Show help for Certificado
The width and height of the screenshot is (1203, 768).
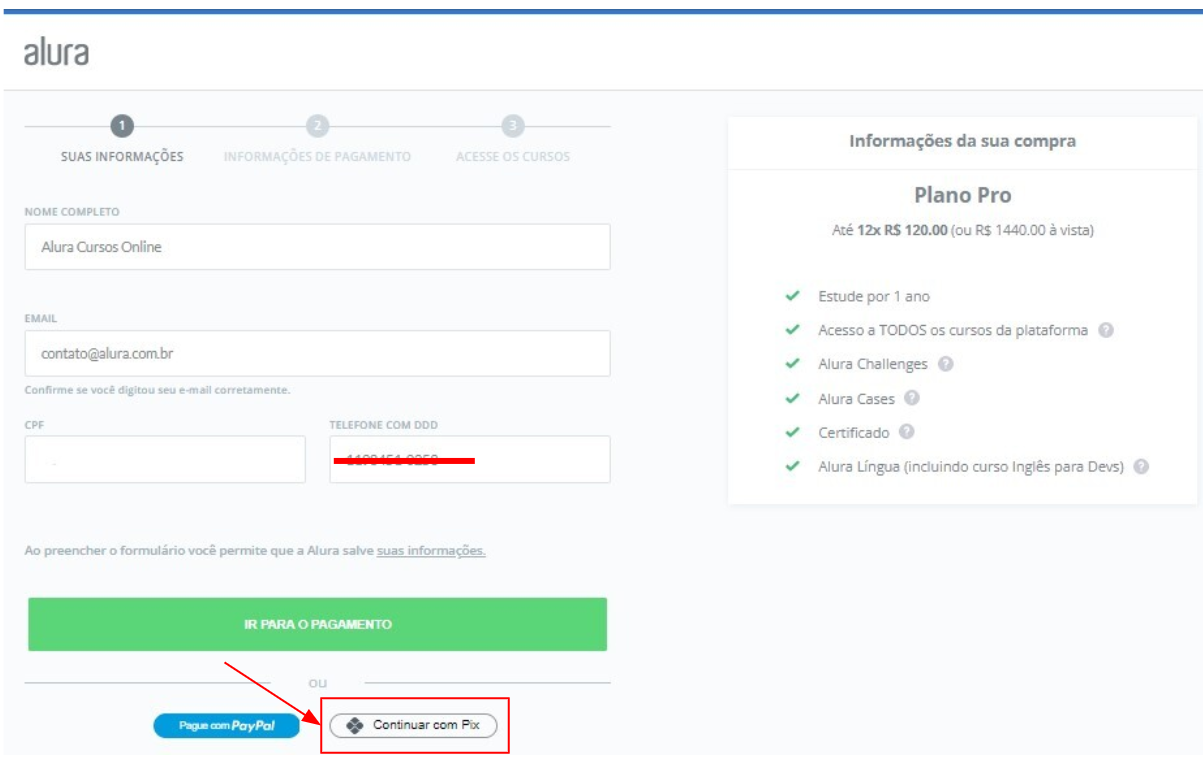906,432
